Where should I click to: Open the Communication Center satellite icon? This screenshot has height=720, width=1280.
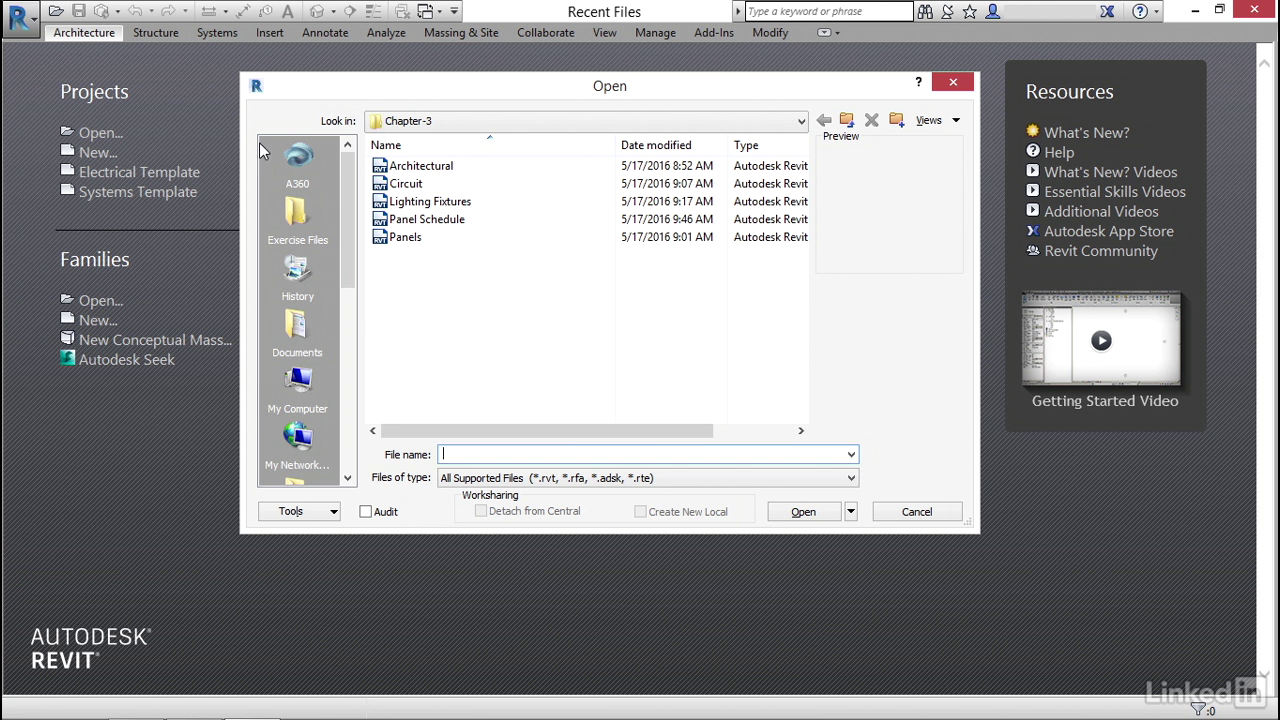pyautogui.click(x=948, y=12)
